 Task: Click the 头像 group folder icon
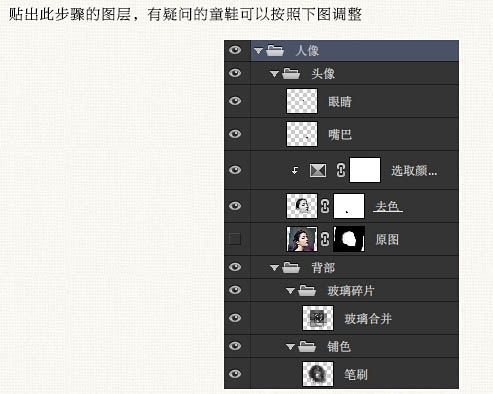291,73
